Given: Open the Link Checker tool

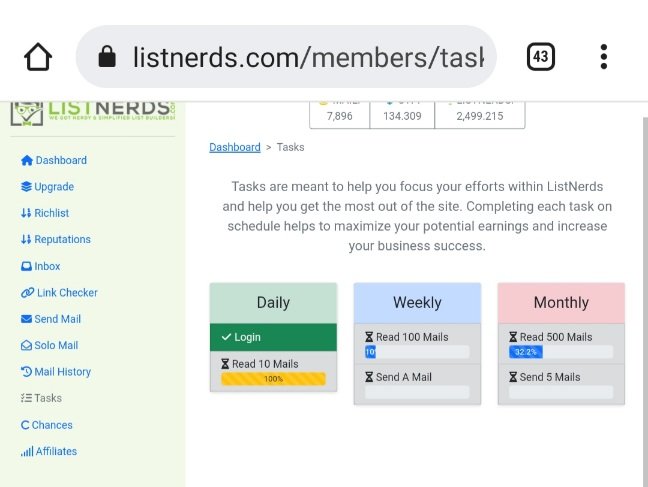Looking at the screenshot, I should pos(59,293).
